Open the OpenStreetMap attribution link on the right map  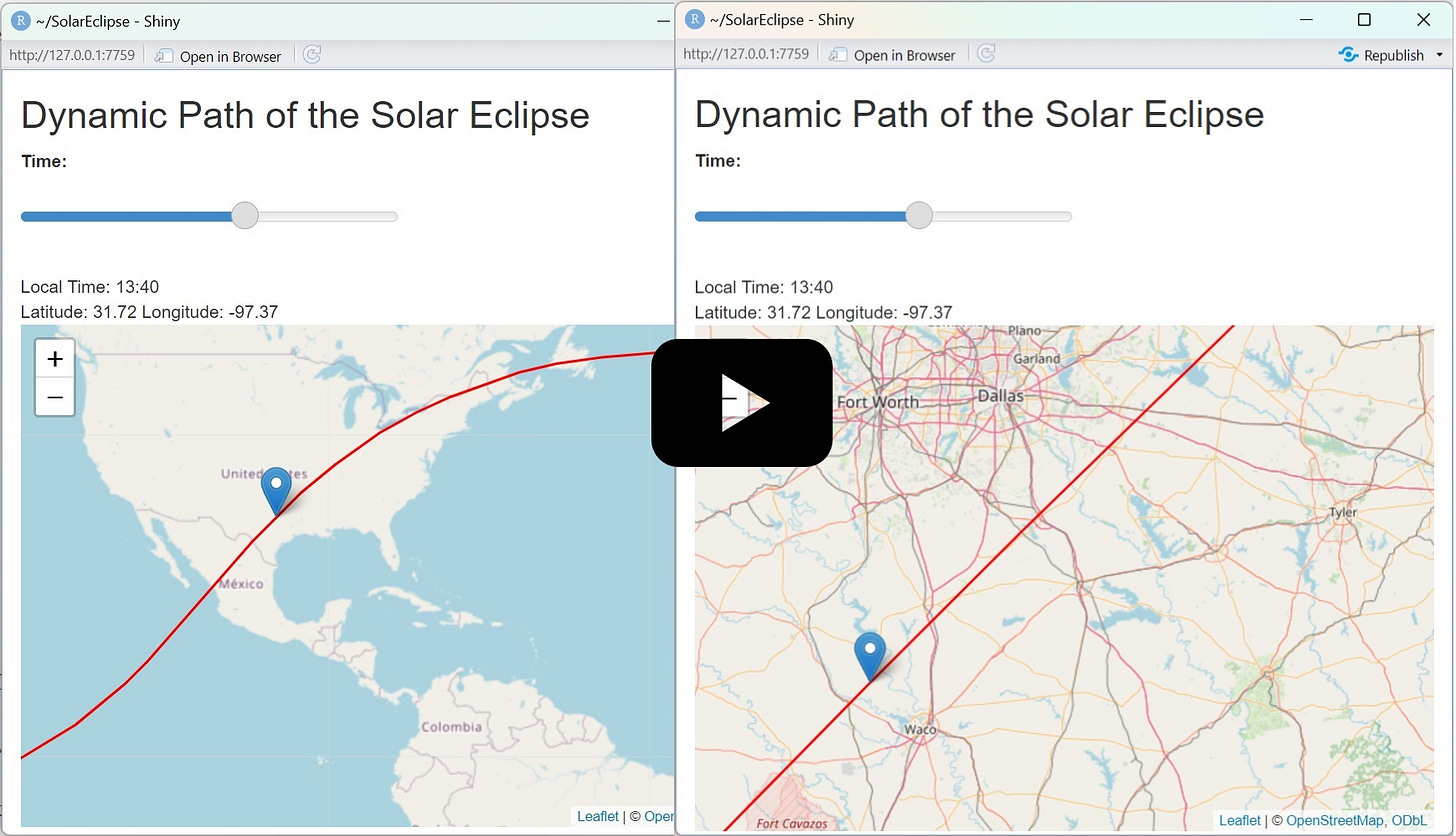point(1335,821)
